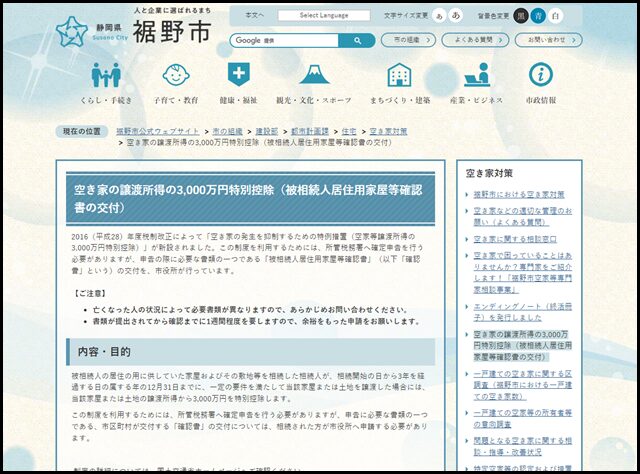Open the 健康・福祉 cross shield icon
Image resolution: width=640 pixels, height=474 pixels.
tap(239, 75)
